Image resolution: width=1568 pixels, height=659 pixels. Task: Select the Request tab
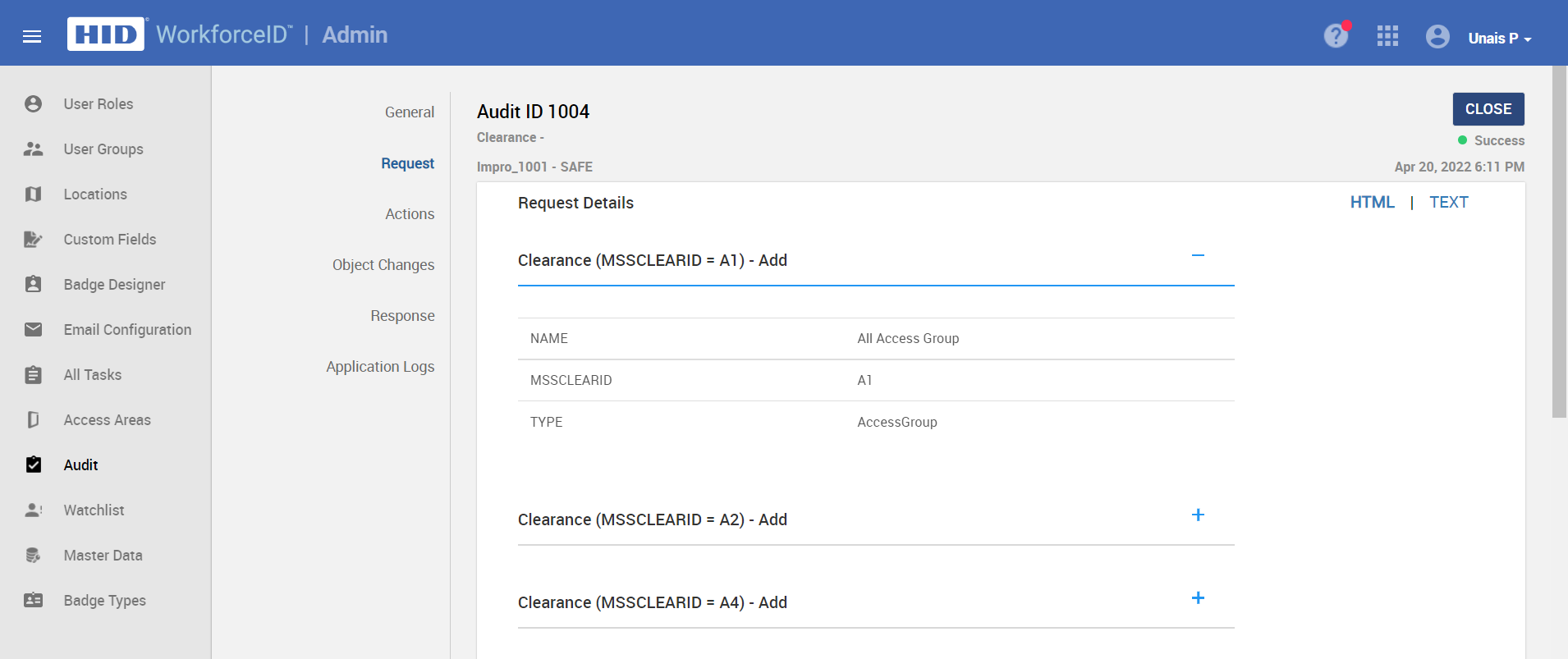(x=407, y=163)
